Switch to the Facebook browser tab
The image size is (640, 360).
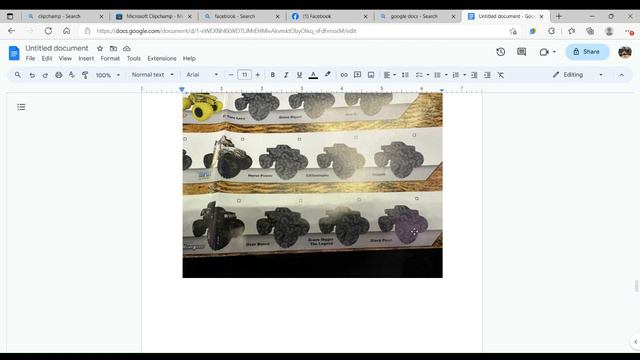pyautogui.click(x=330, y=16)
